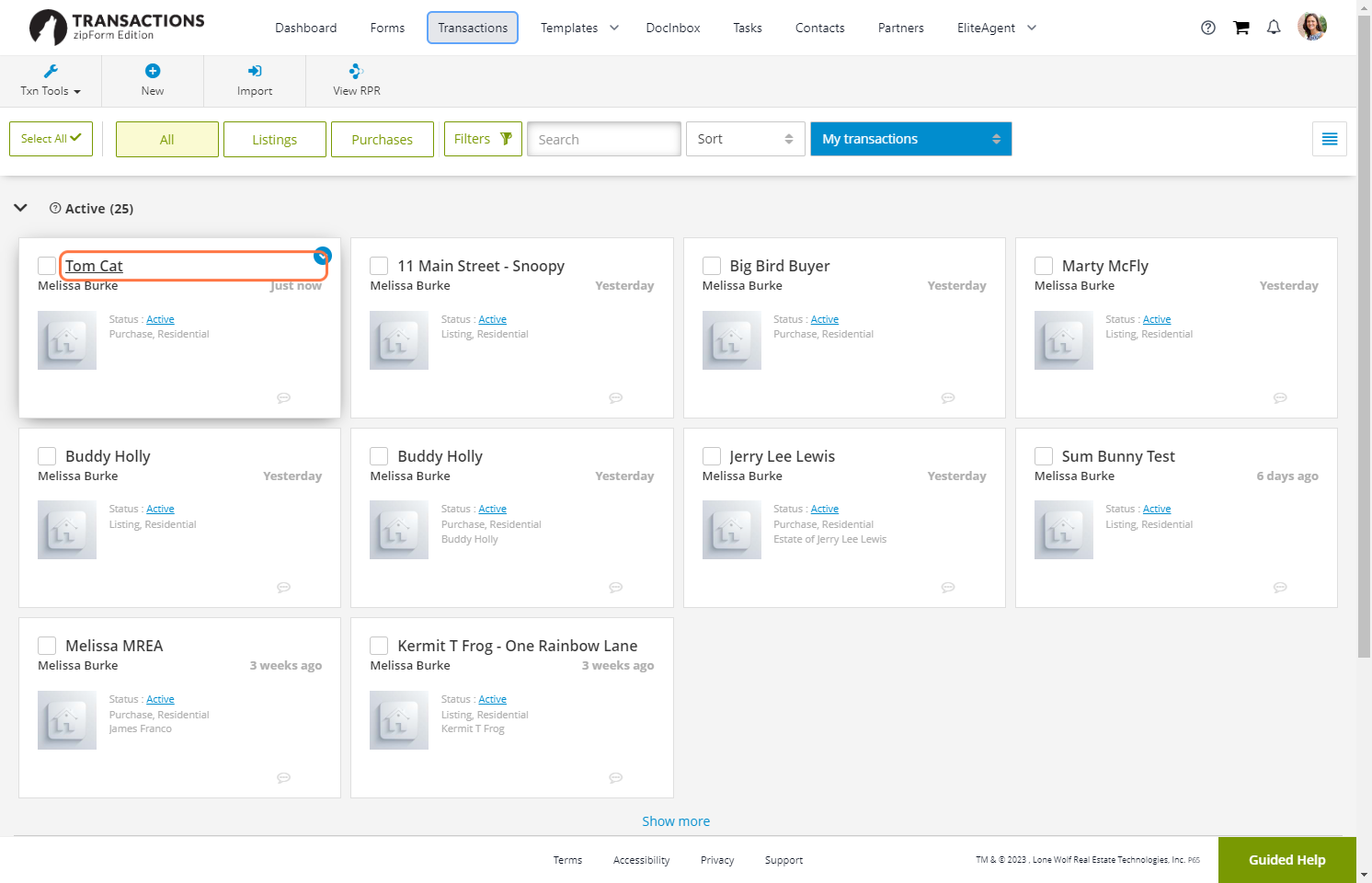Open Guided Help

[x=1287, y=860]
